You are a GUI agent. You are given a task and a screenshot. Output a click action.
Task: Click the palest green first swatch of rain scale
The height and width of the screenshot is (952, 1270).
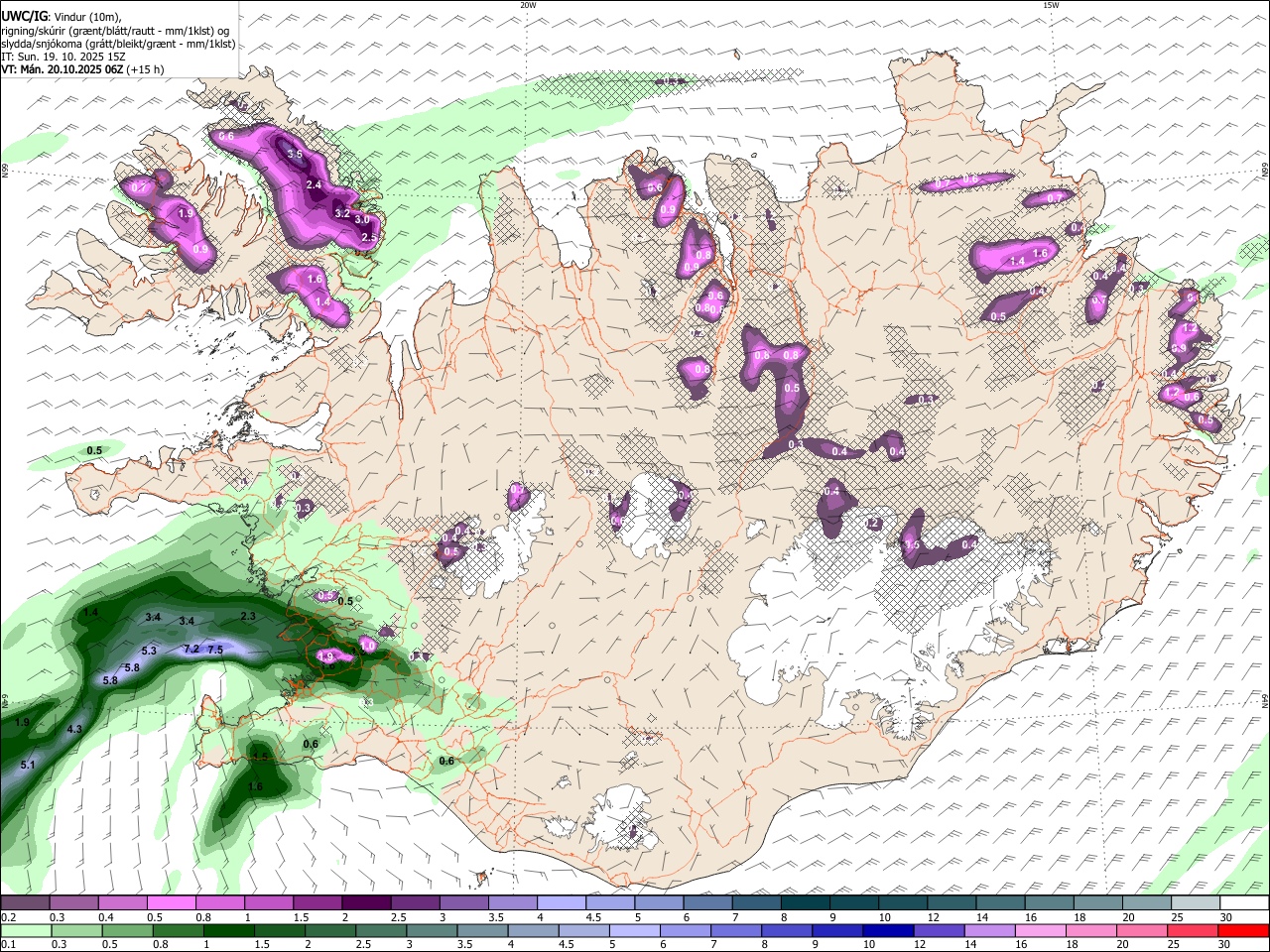pyautogui.click(x=27, y=930)
